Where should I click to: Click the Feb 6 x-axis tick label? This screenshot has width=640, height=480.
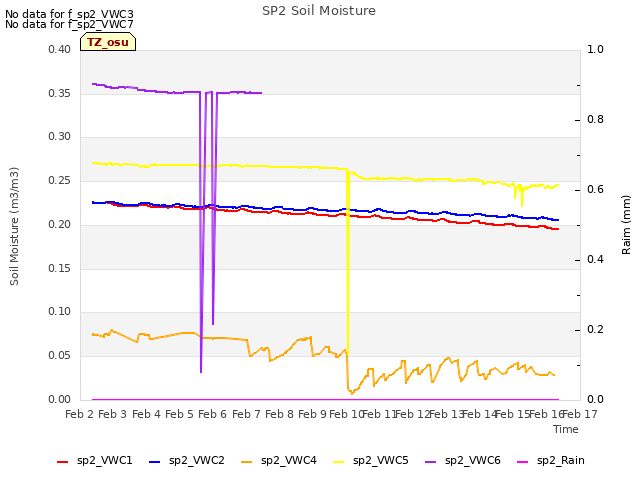tap(212, 414)
